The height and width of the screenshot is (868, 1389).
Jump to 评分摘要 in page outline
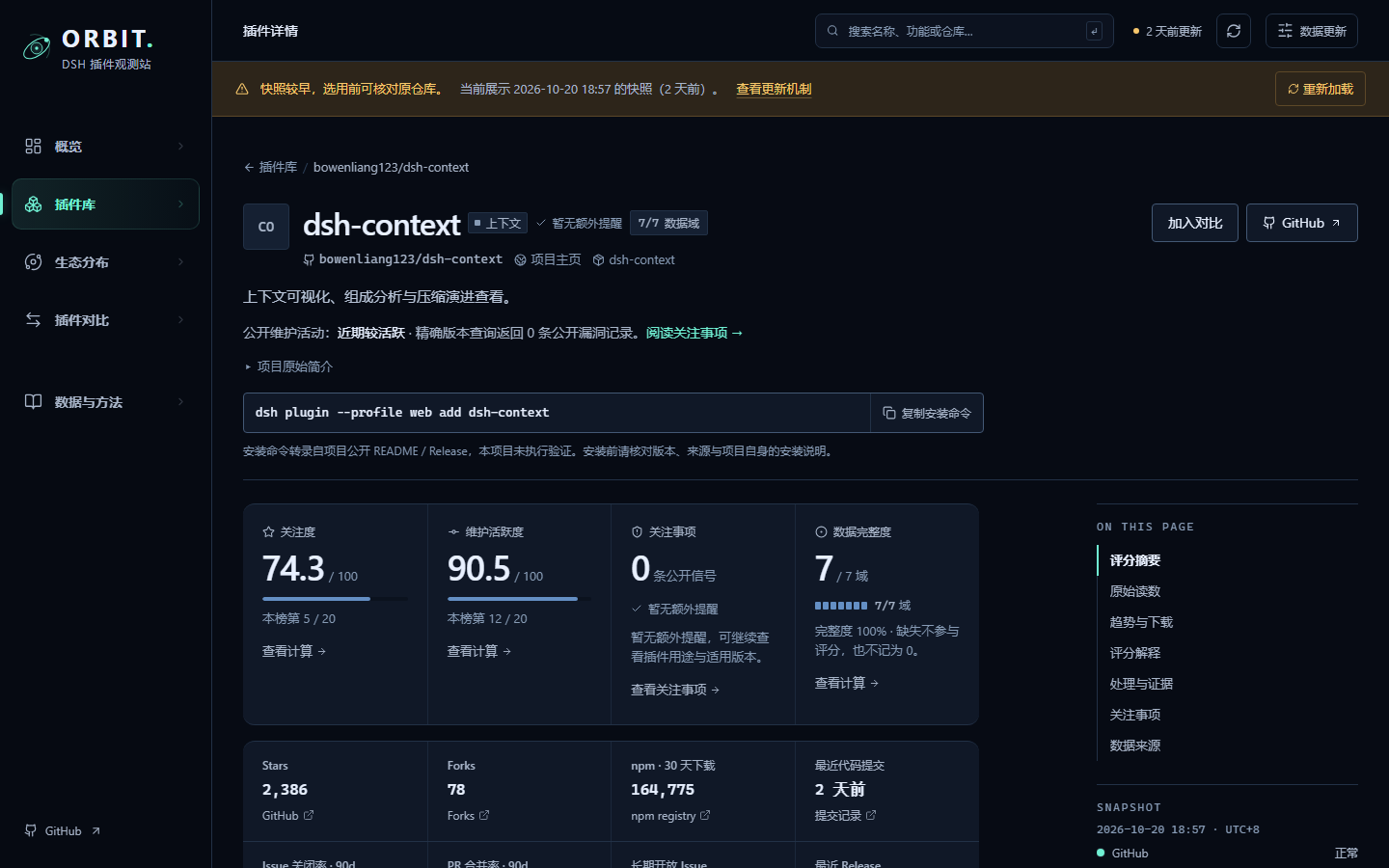click(x=1134, y=560)
